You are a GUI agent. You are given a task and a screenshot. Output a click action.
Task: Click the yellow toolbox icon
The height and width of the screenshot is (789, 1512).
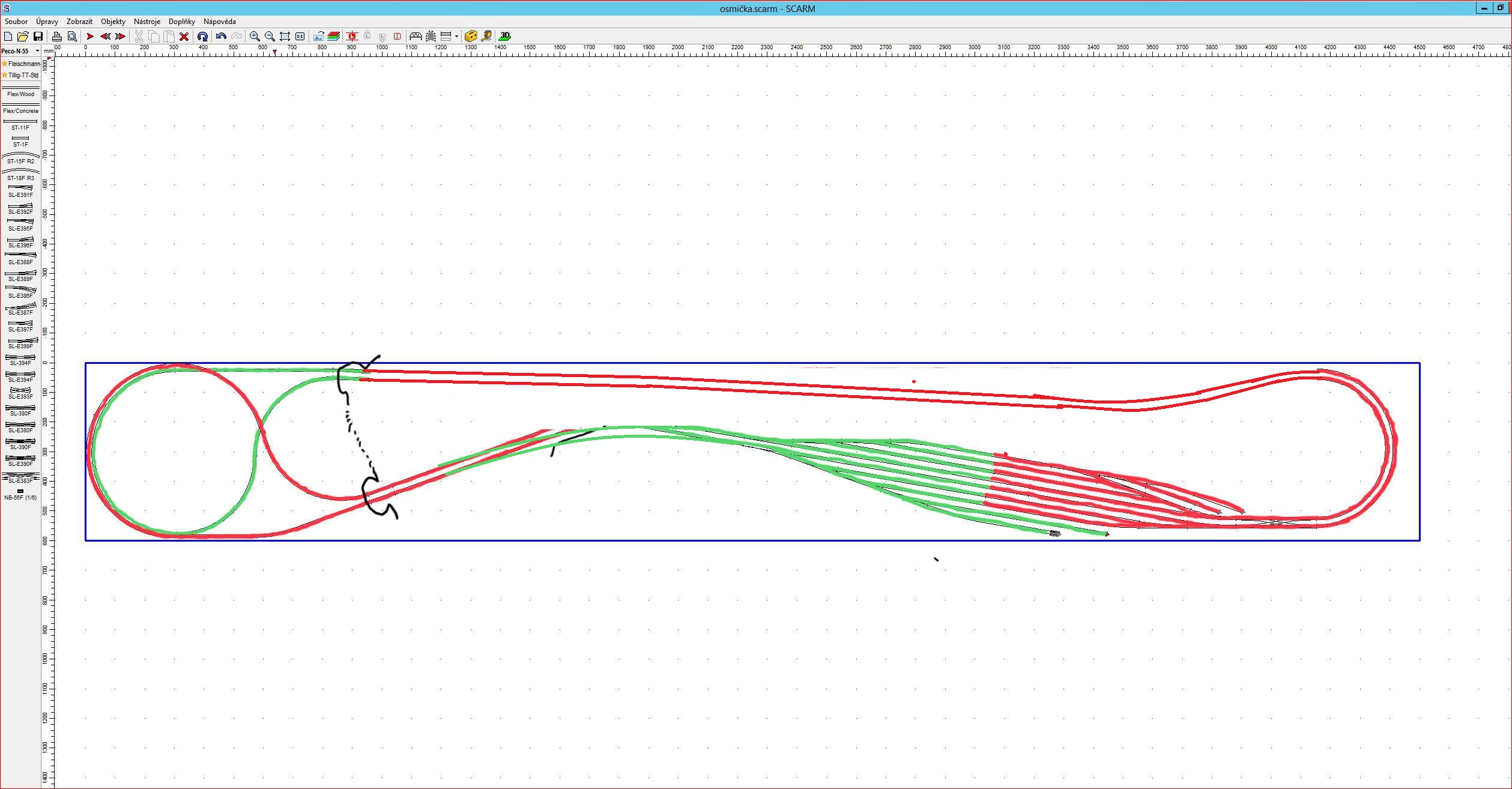(x=471, y=36)
